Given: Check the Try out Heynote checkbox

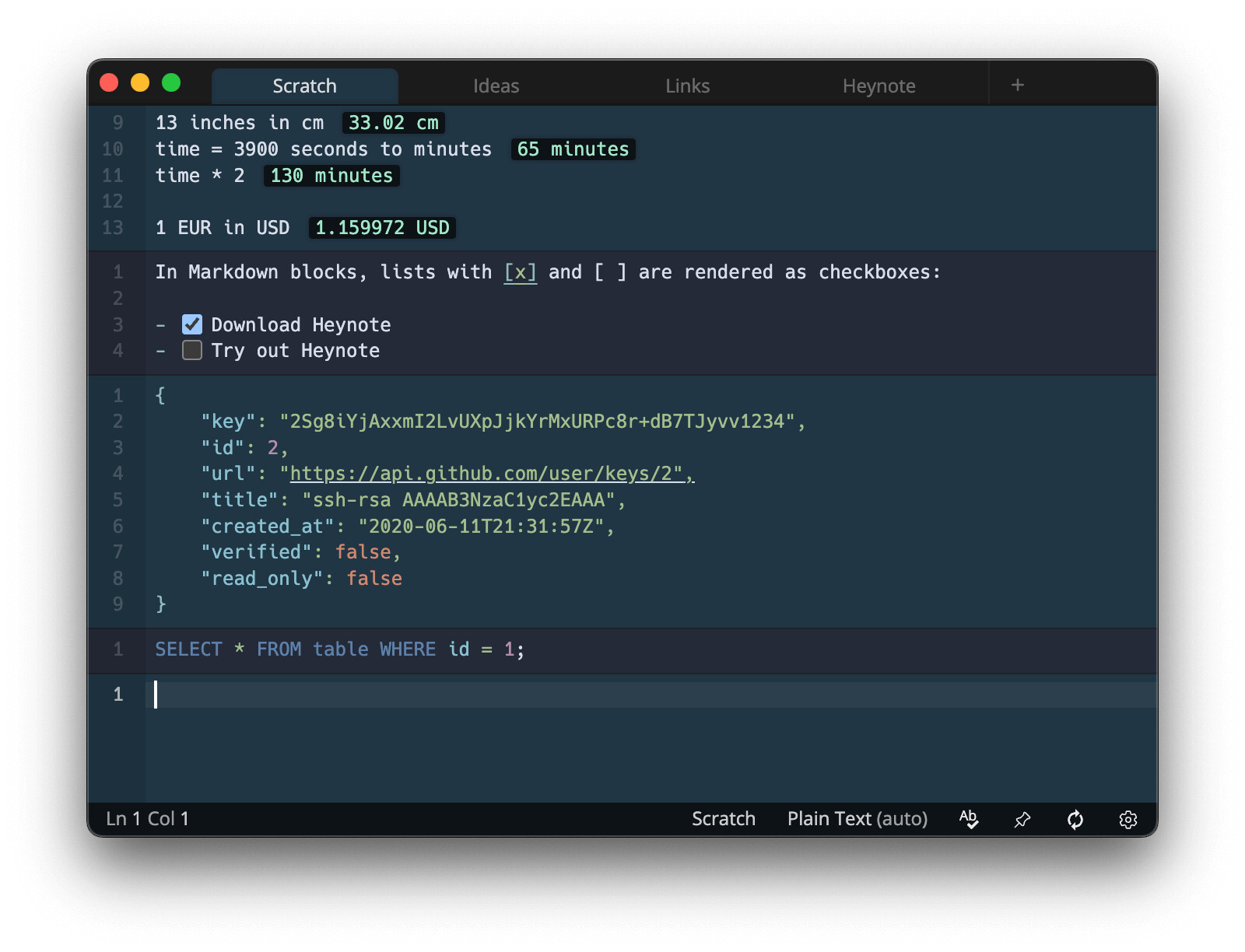Looking at the screenshot, I should point(192,351).
